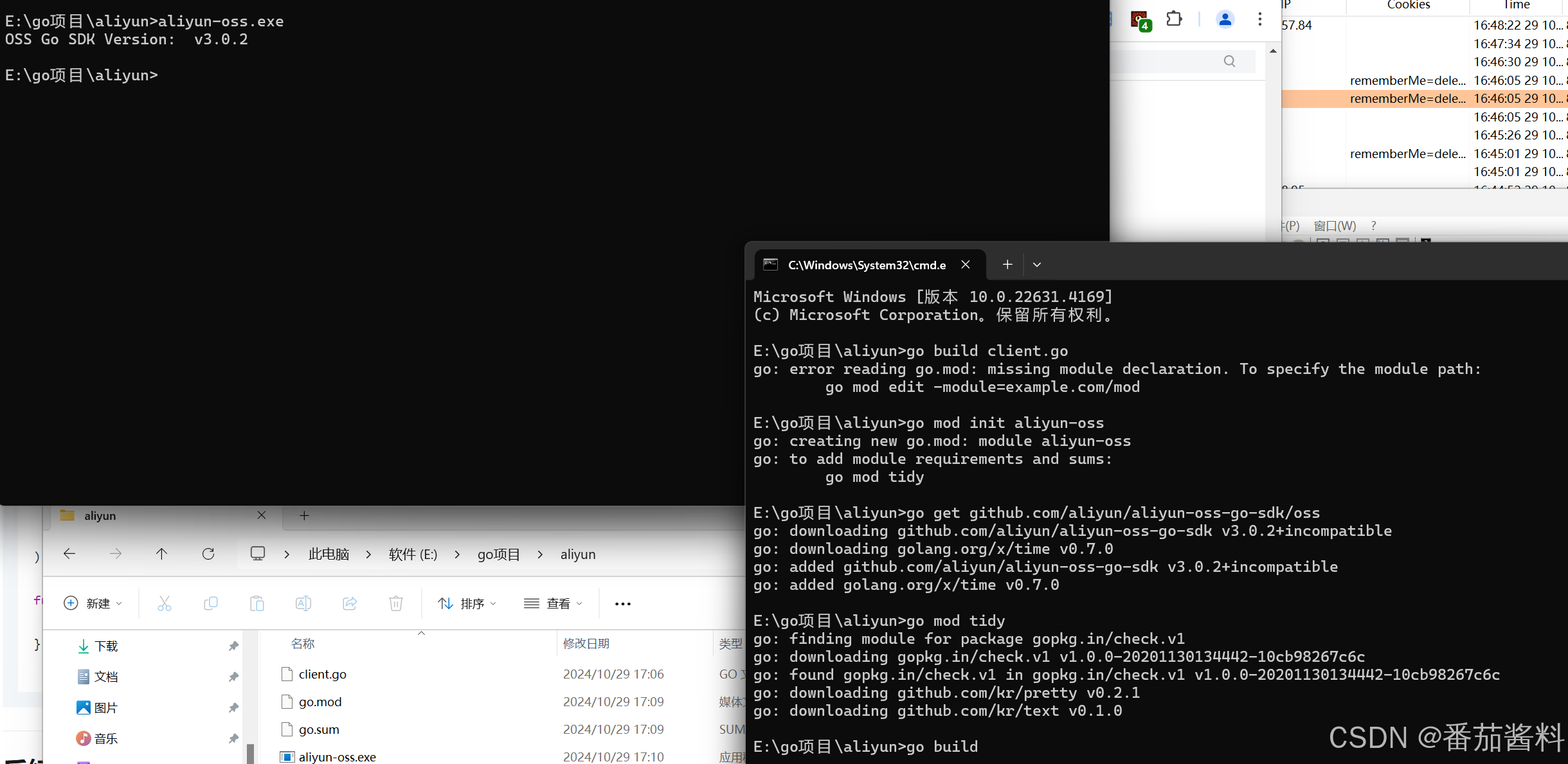Open 音乐 in Explorer sidebar
The width and height of the screenshot is (1568, 764).
pos(106,738)
